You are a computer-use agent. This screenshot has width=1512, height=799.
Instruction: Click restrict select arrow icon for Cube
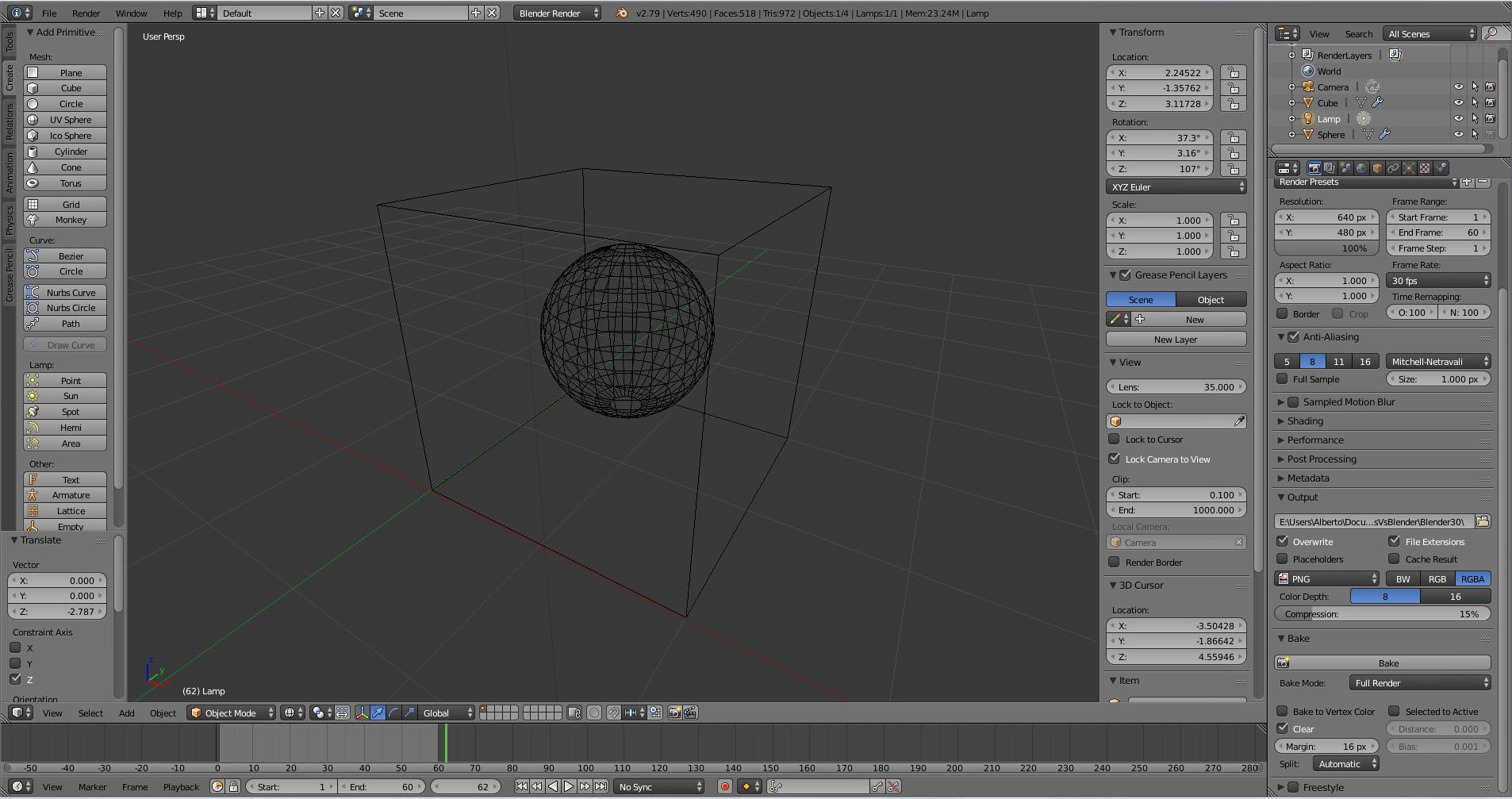(1475, 102)
